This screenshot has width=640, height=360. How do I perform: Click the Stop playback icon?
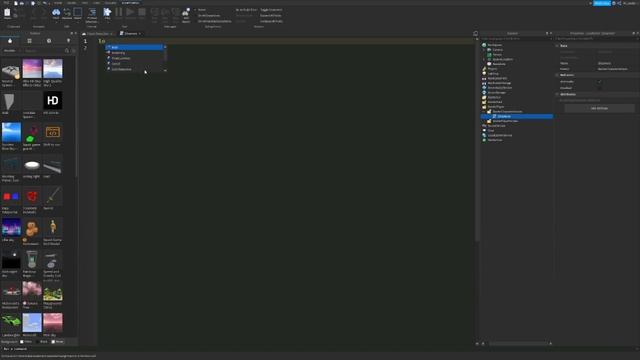coord(142,12)
